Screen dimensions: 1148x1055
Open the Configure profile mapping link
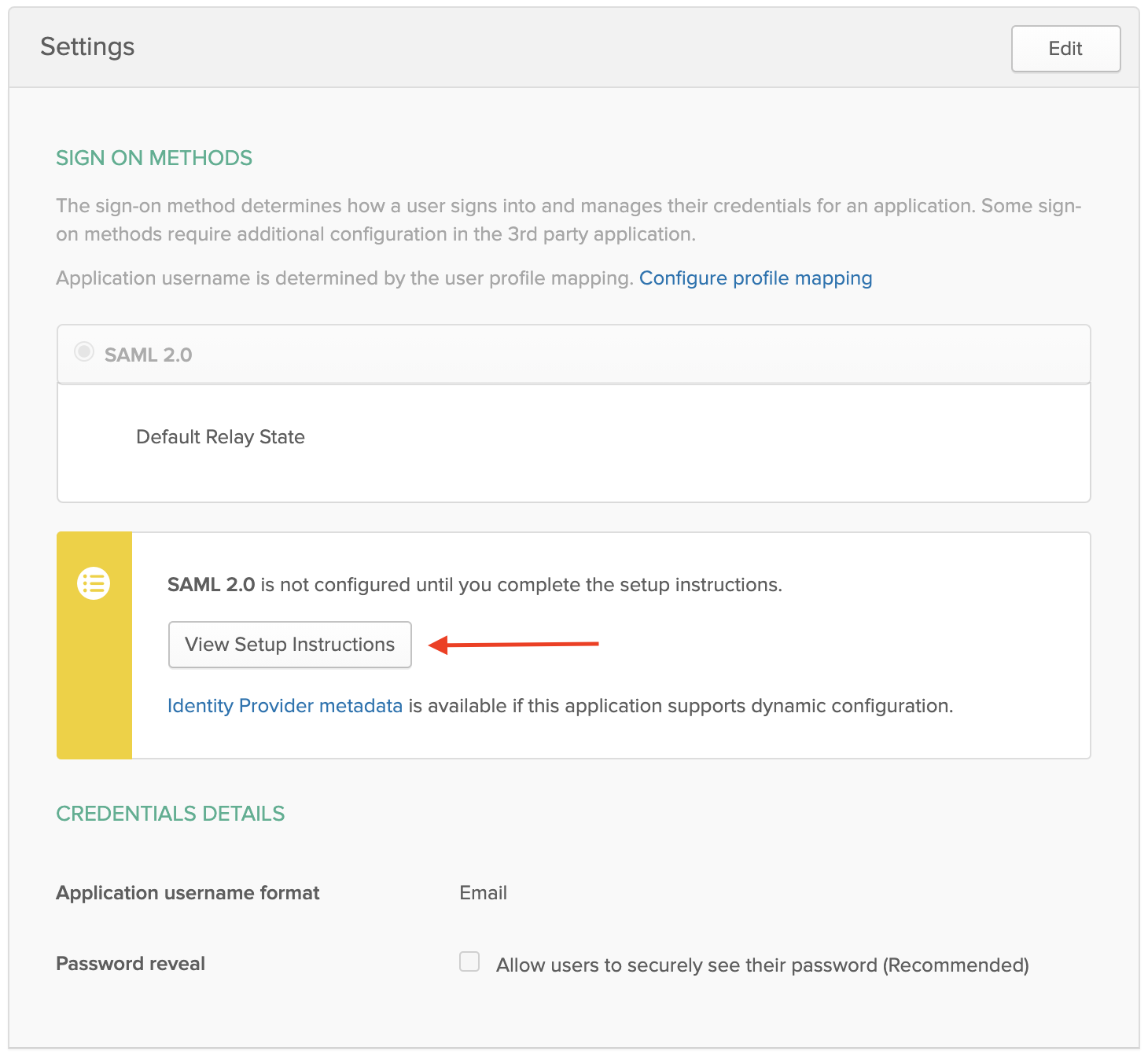pyautogui.click(x=755, y=278)
